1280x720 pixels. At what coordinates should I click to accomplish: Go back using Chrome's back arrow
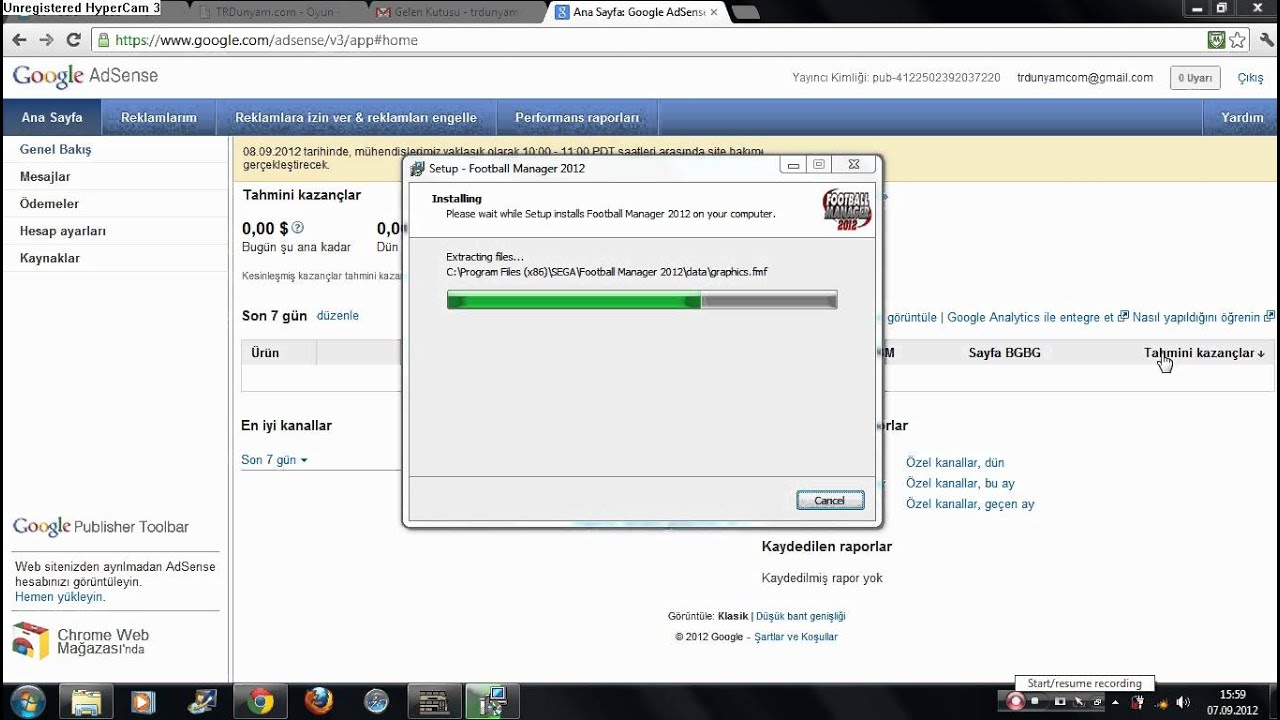(x=19, y=40)
